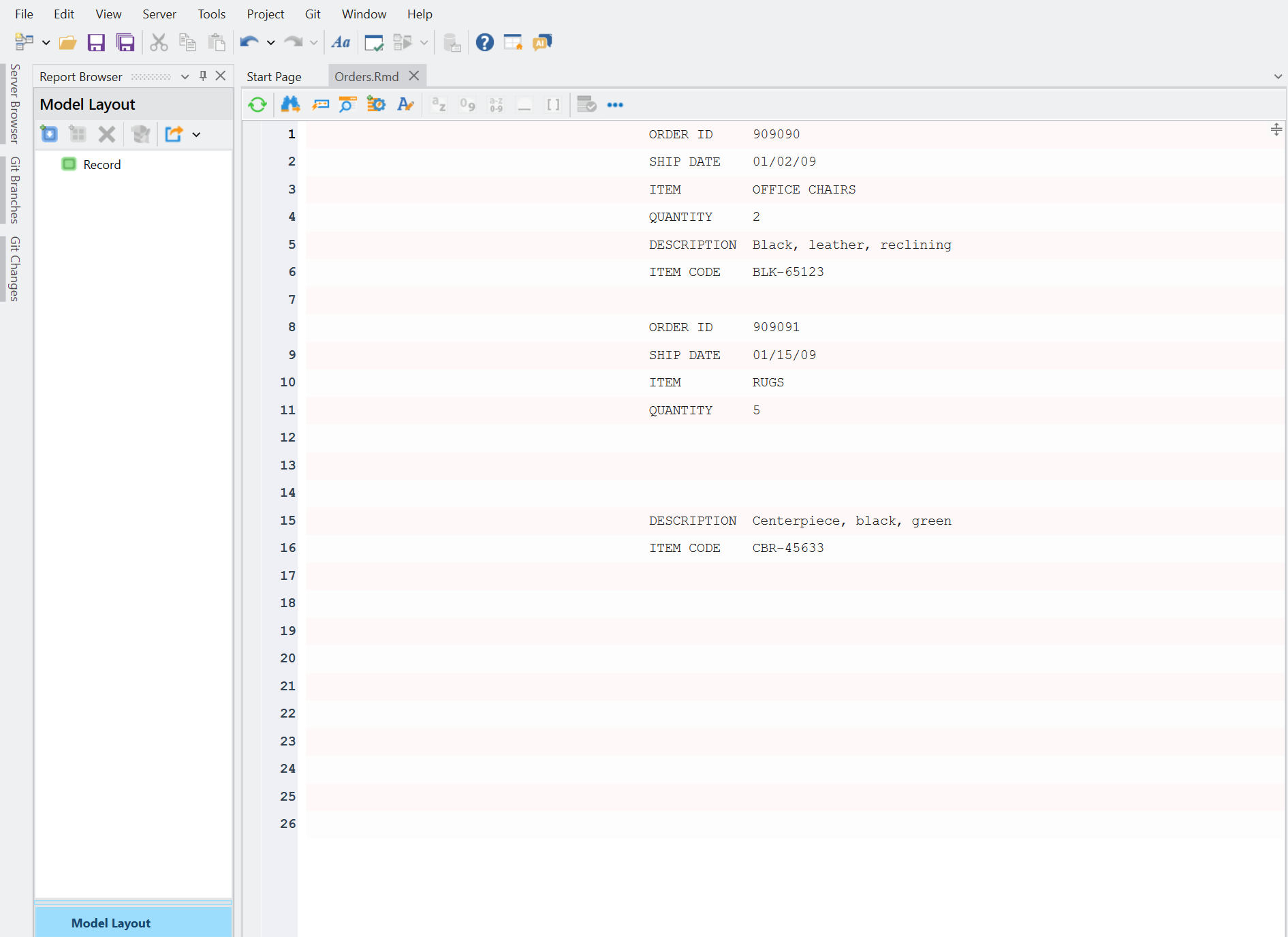Click the binoculars Find icon
This screenshot has width=1288, height=937.
290,105
